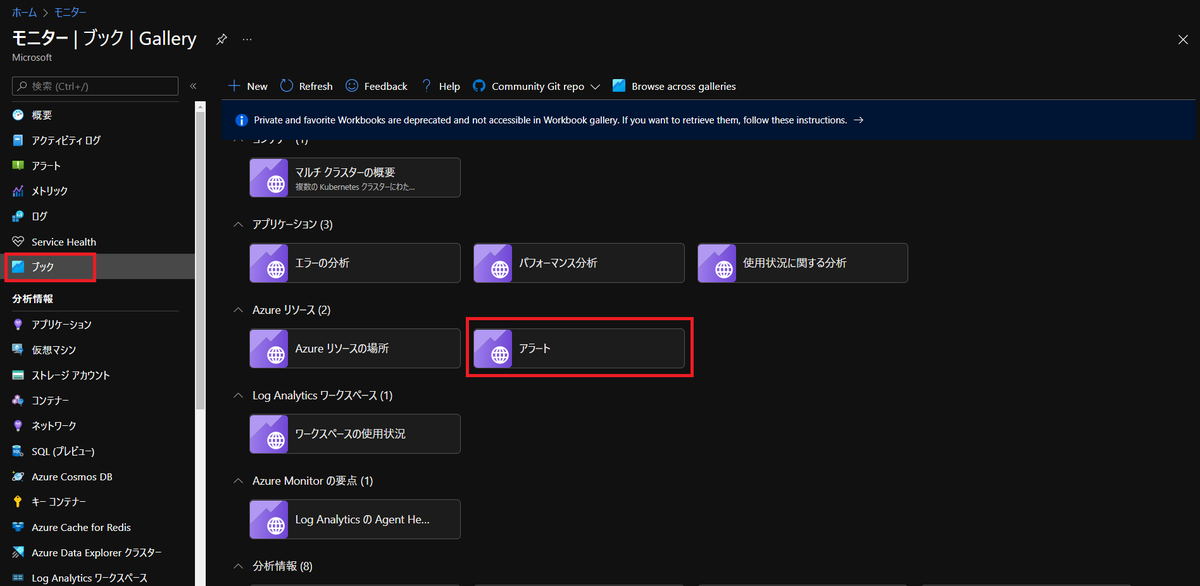
Task: Click the ストレージ アカウント icon in sidebar
Action: pos(18,375)
